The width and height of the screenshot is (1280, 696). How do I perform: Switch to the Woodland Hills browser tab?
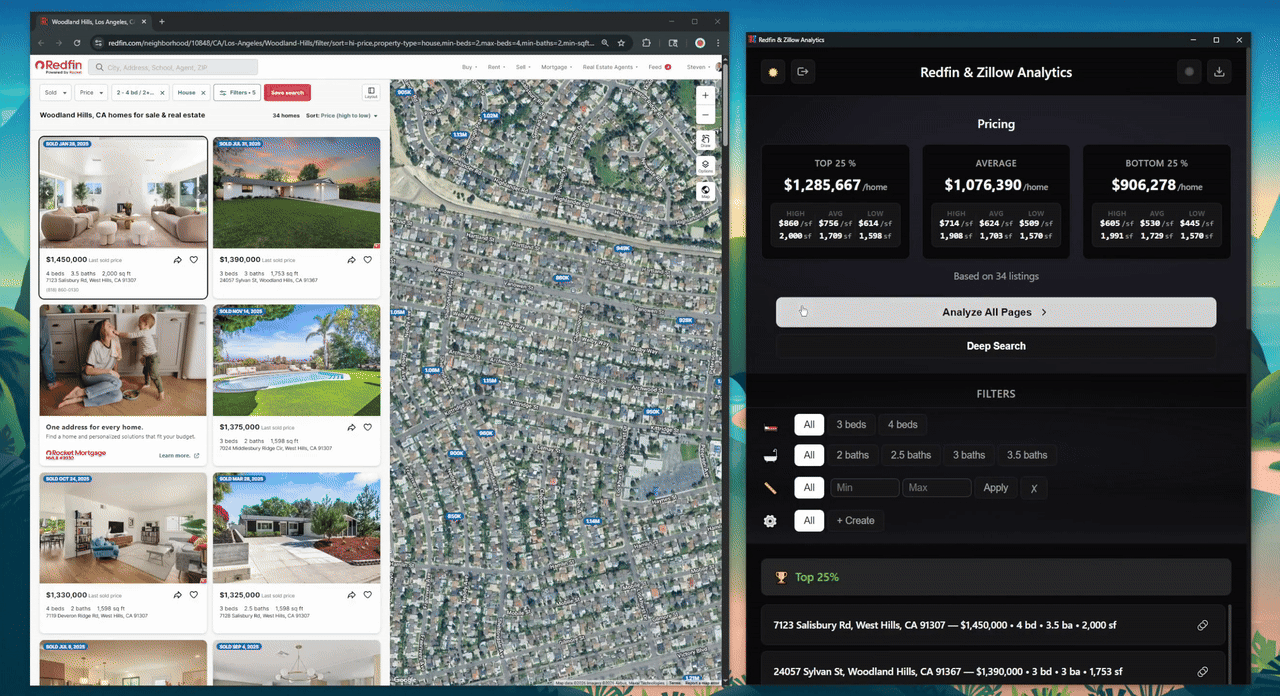[90, 20]
